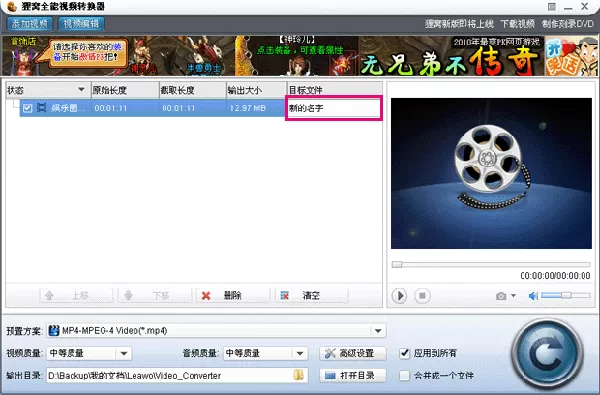Viewport: 600px width, 395px height.
Task: Uncheck the video file row checkbox
Action: tap(27, 108)
